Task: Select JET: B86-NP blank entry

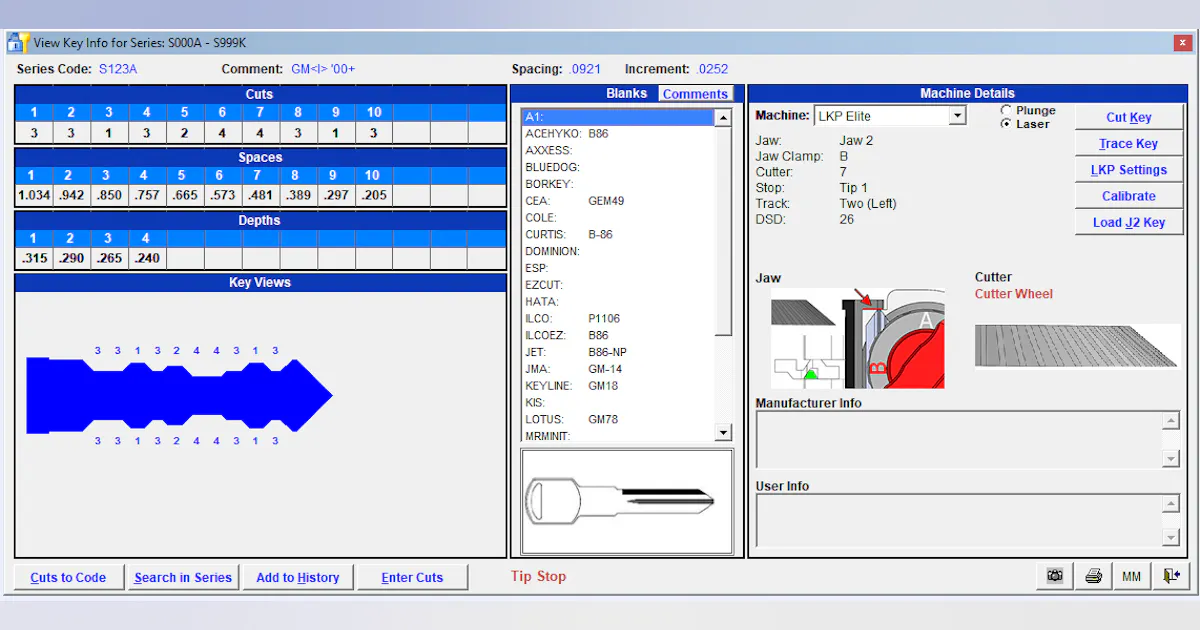Action: coord(618,352)
